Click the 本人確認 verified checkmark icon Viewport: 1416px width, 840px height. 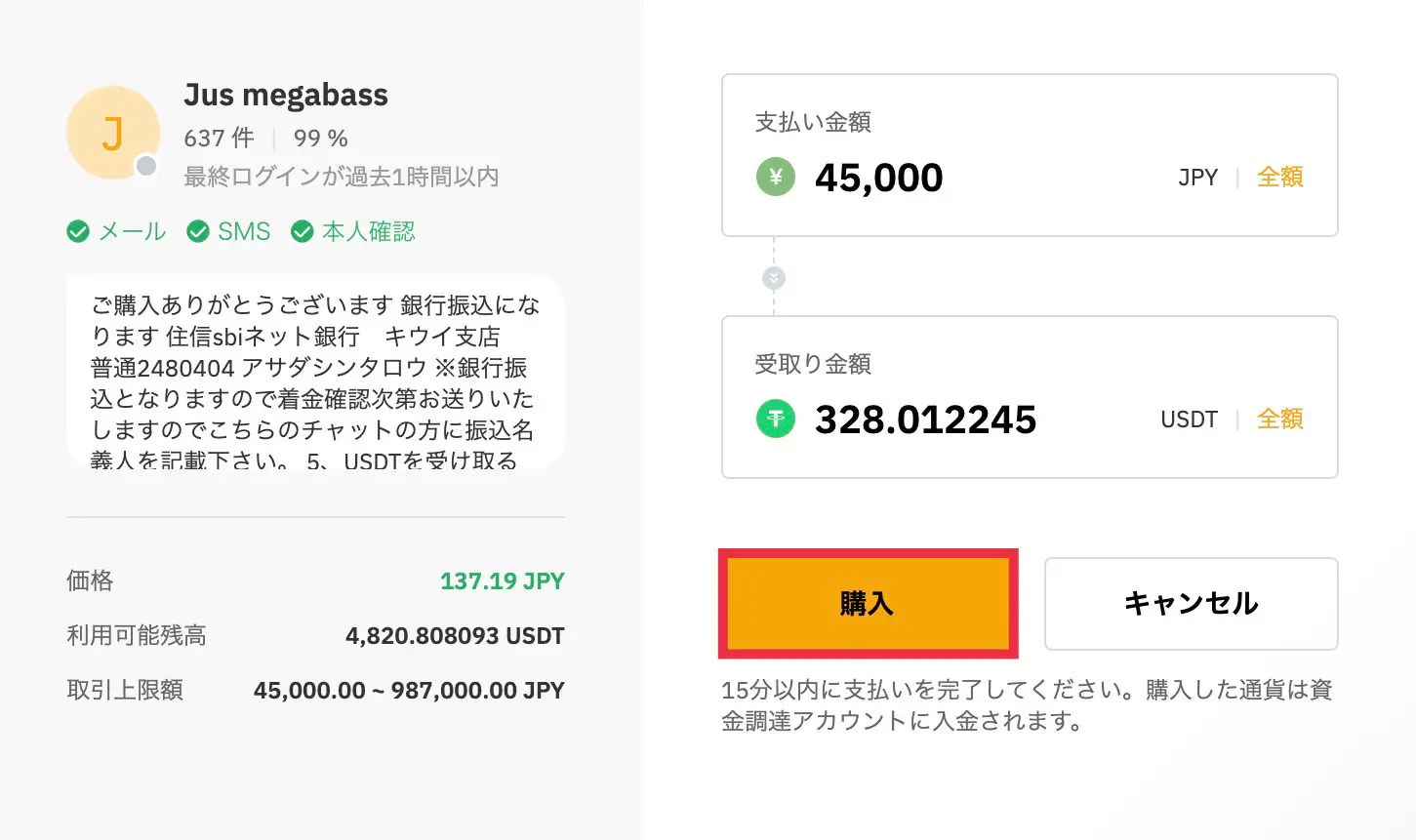pos(303,231)
